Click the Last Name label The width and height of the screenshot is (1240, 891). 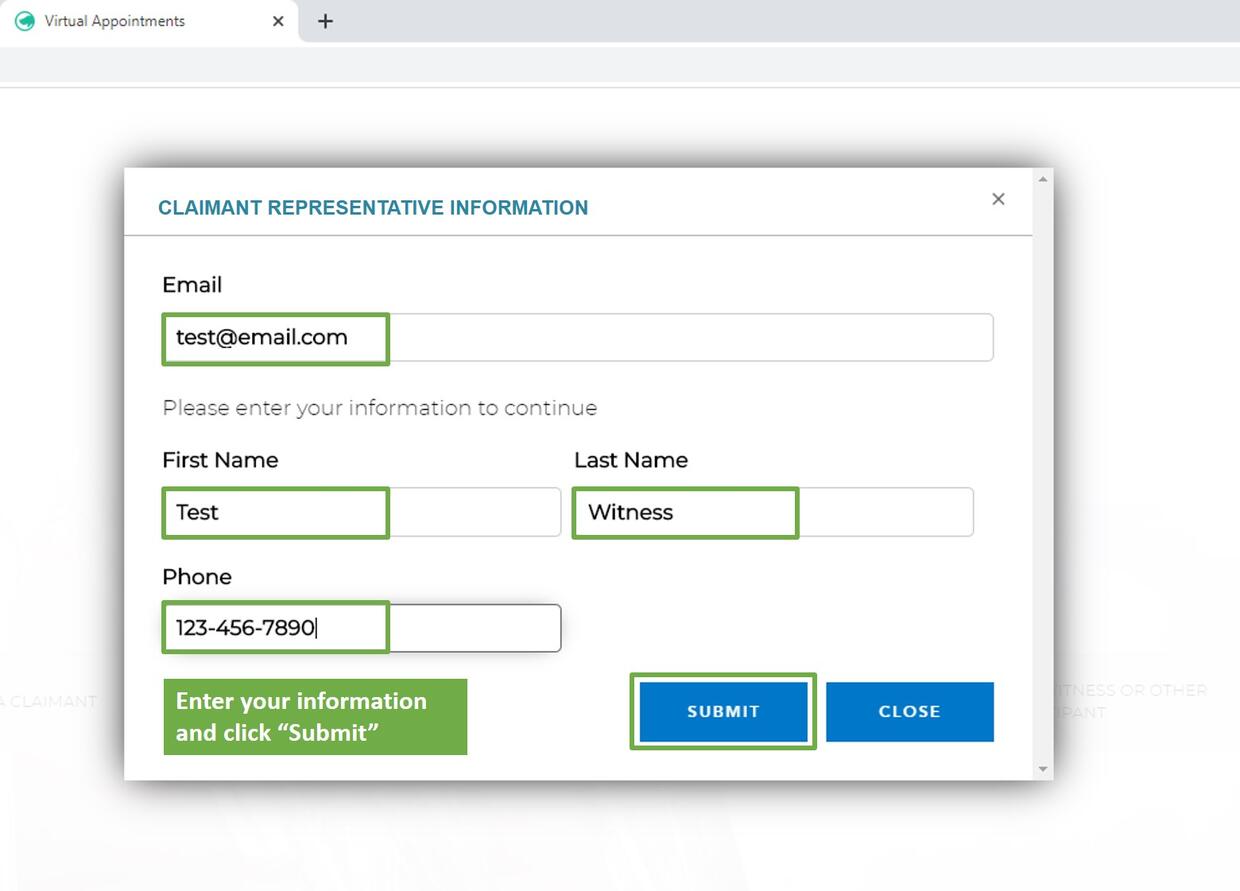pyautogui.click(x=630, y=460)
